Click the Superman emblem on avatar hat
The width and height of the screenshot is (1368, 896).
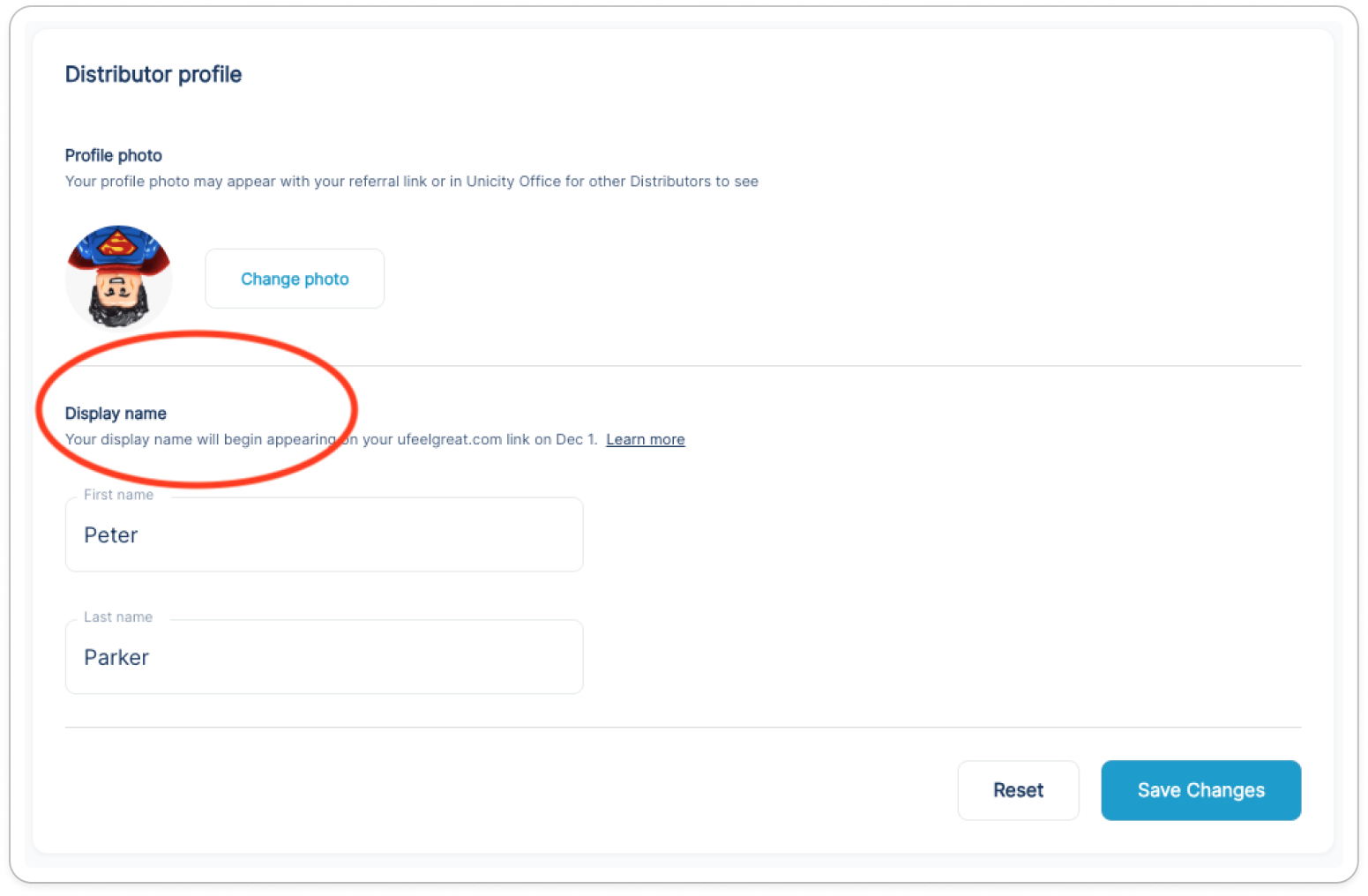pos(118,241)
